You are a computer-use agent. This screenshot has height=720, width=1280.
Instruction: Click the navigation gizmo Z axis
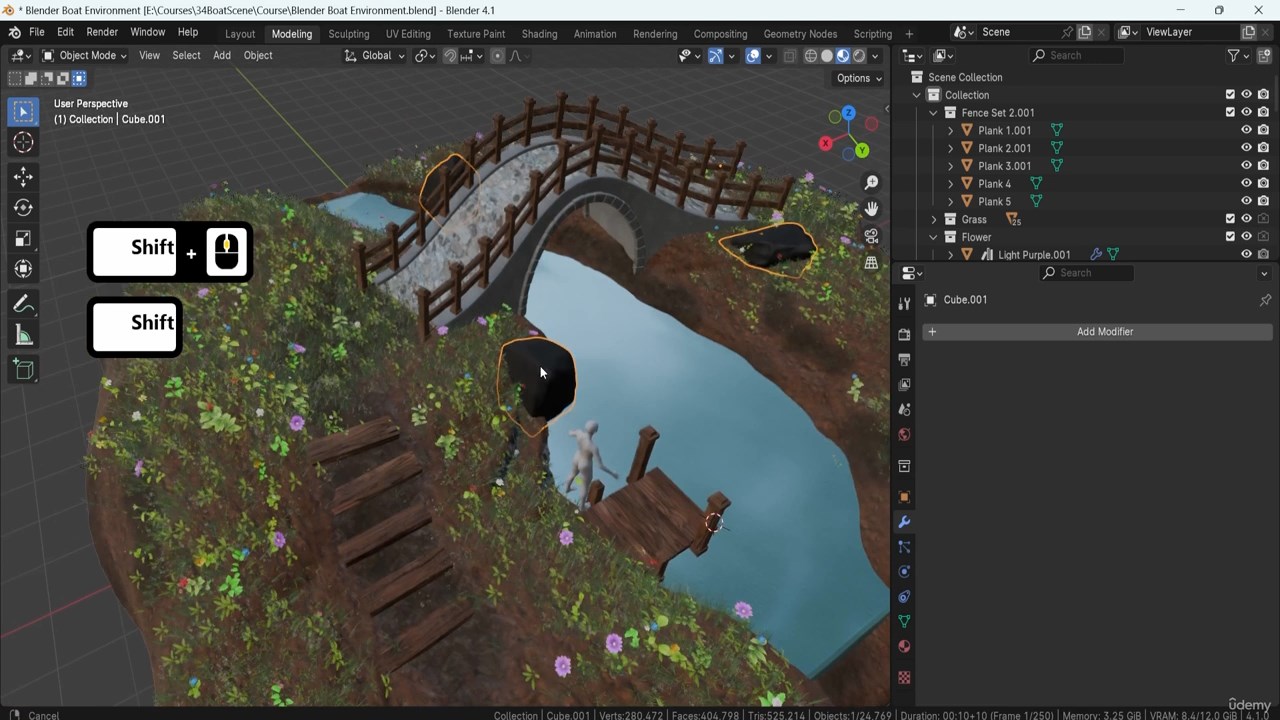pos(848,113)
